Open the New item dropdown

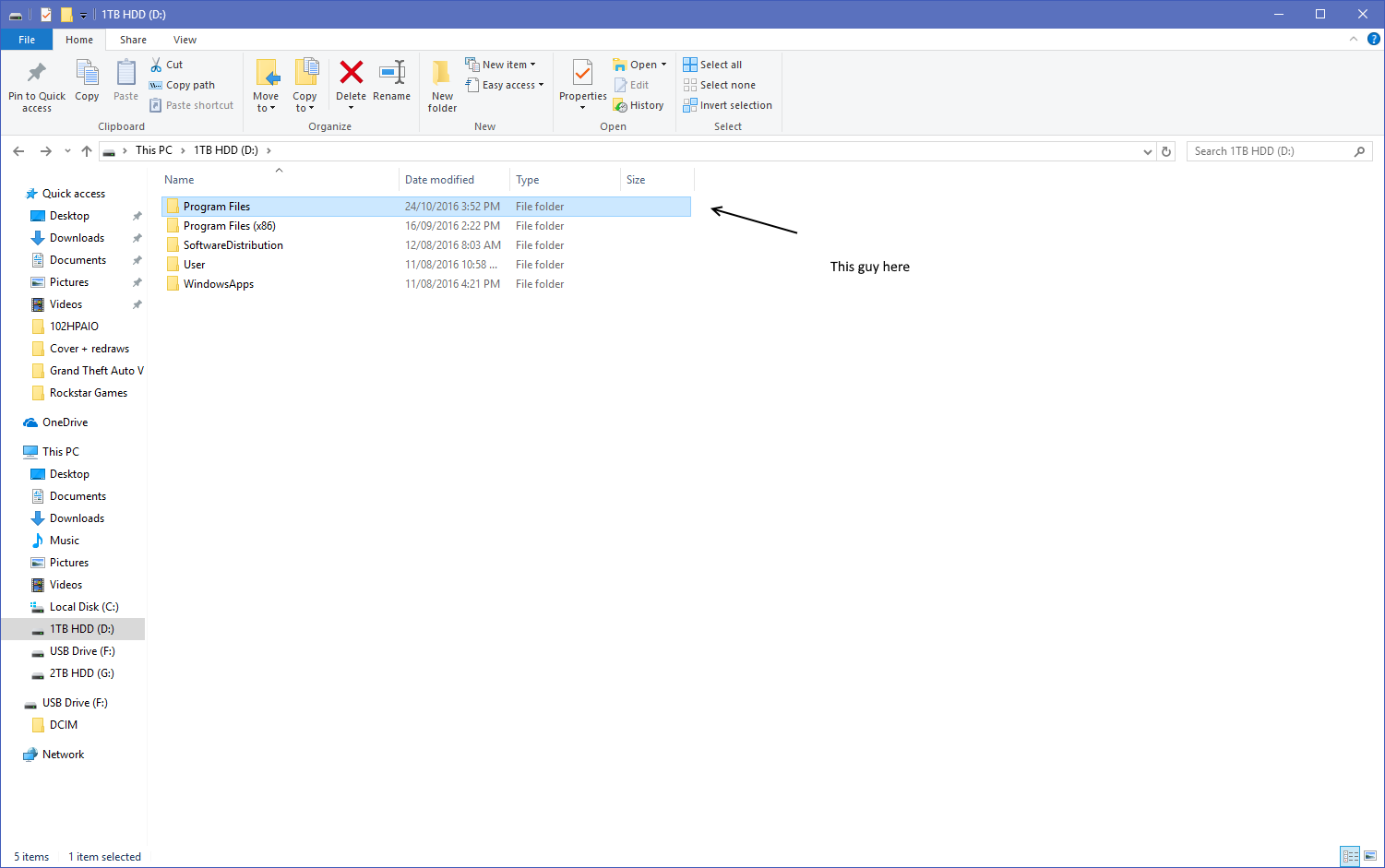click(500, 65)
